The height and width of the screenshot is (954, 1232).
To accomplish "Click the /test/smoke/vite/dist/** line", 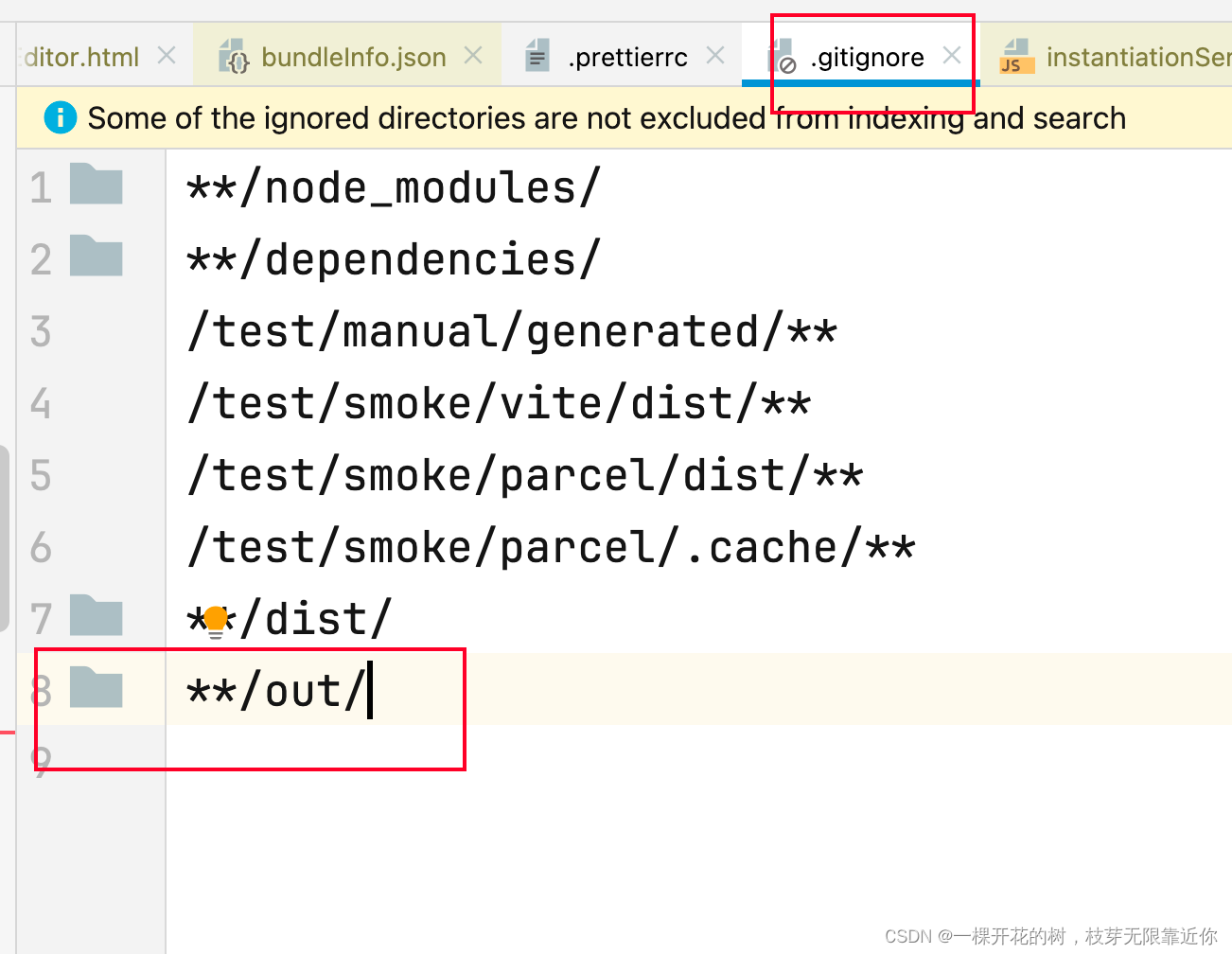I will pyautogui.click(x=499, y=404).
